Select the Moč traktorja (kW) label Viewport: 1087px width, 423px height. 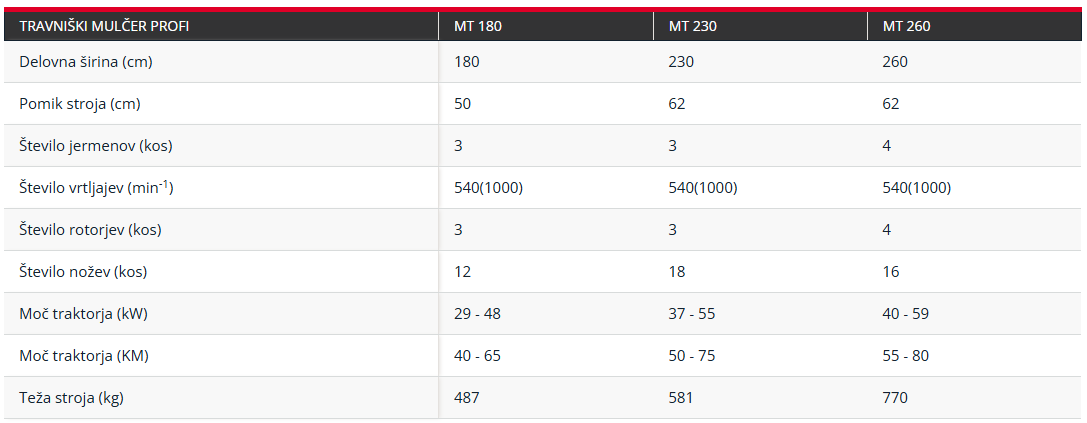[x=83, y=313]
